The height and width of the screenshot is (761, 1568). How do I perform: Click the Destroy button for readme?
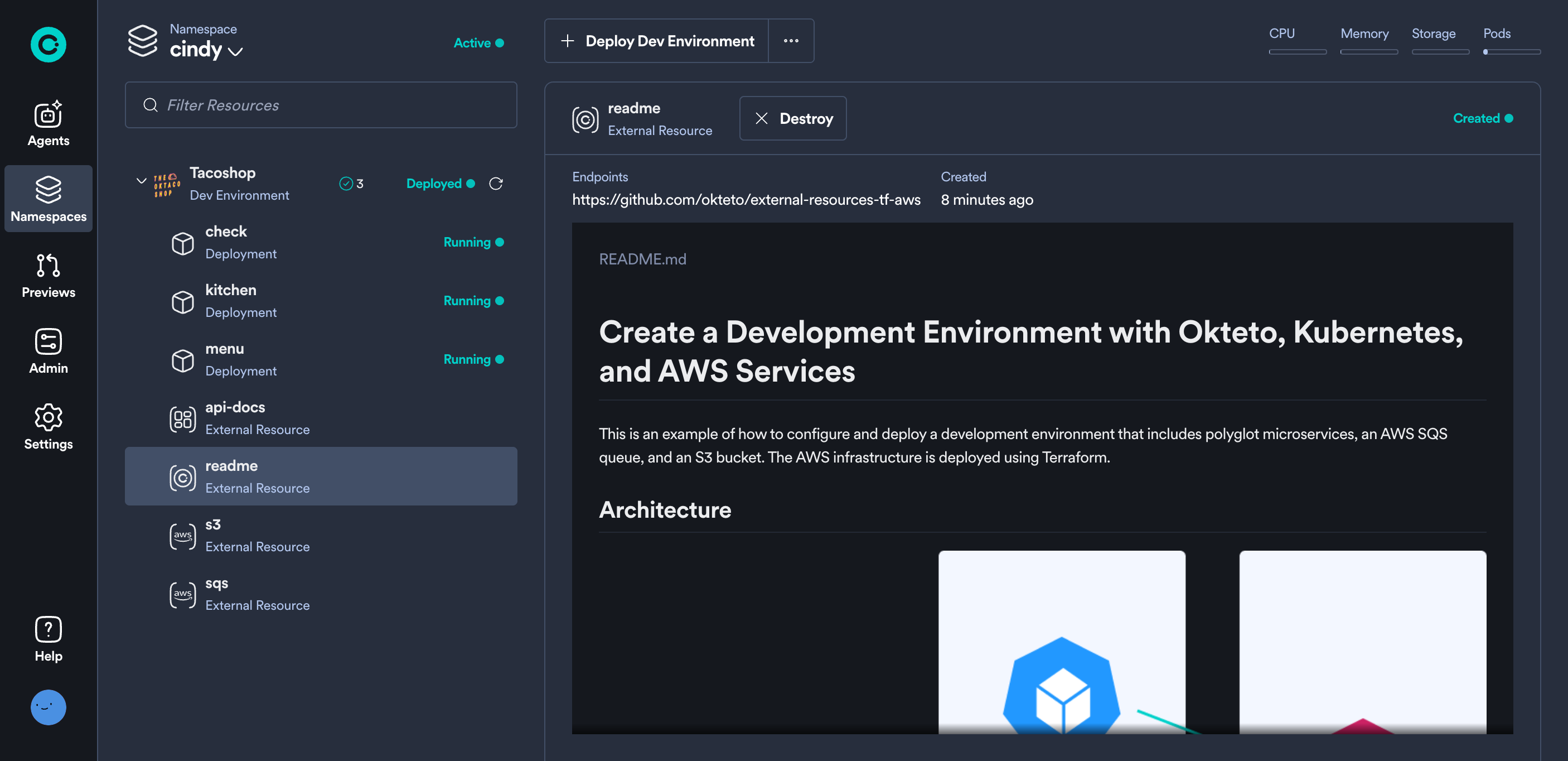point(792,118)
